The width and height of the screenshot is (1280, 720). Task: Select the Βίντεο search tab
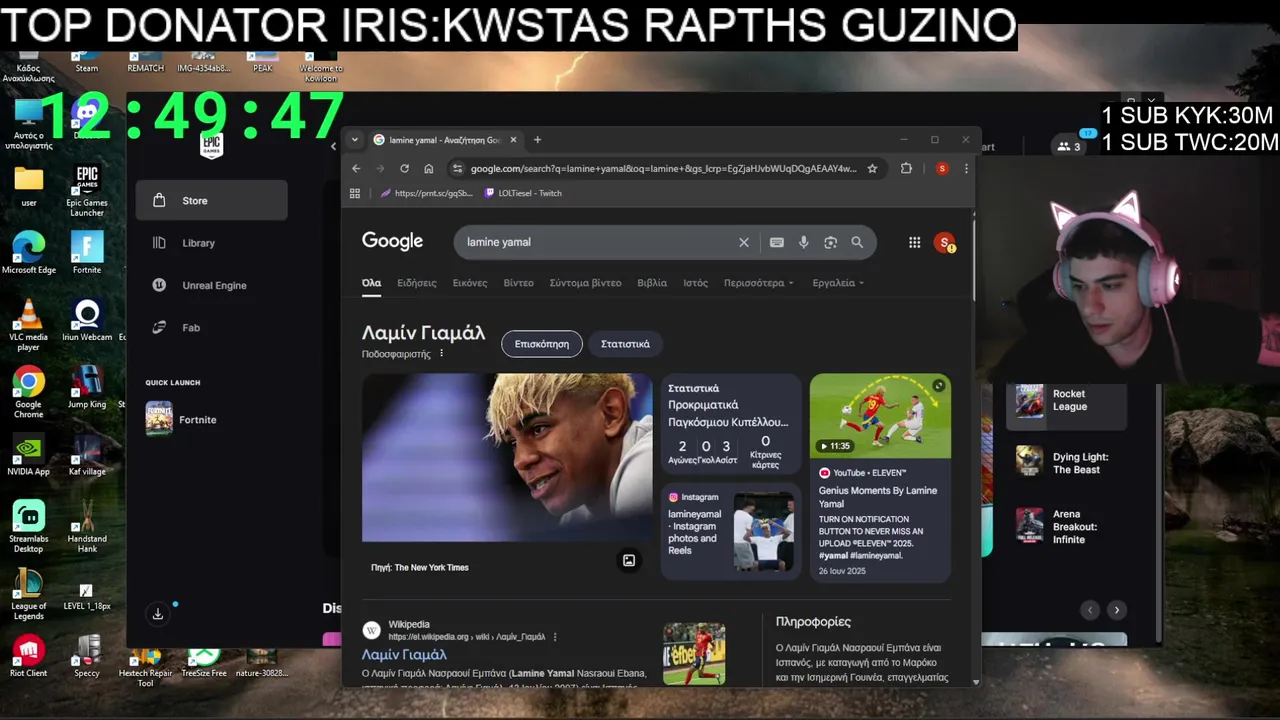pyautogui.click(x=518, y=283)
